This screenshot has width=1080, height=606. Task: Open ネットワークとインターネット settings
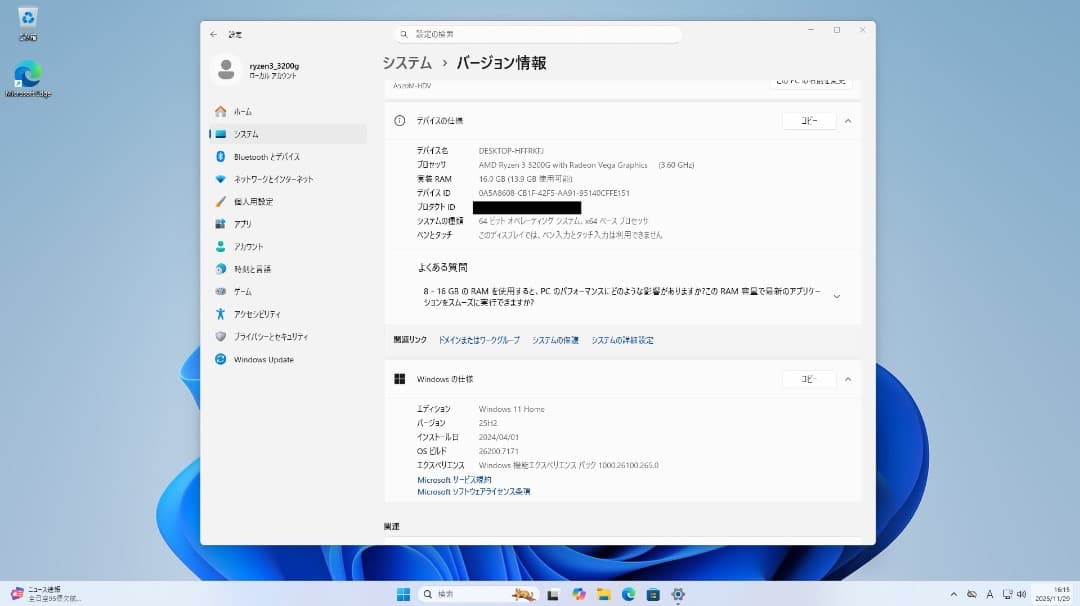(x=272, y=179)
